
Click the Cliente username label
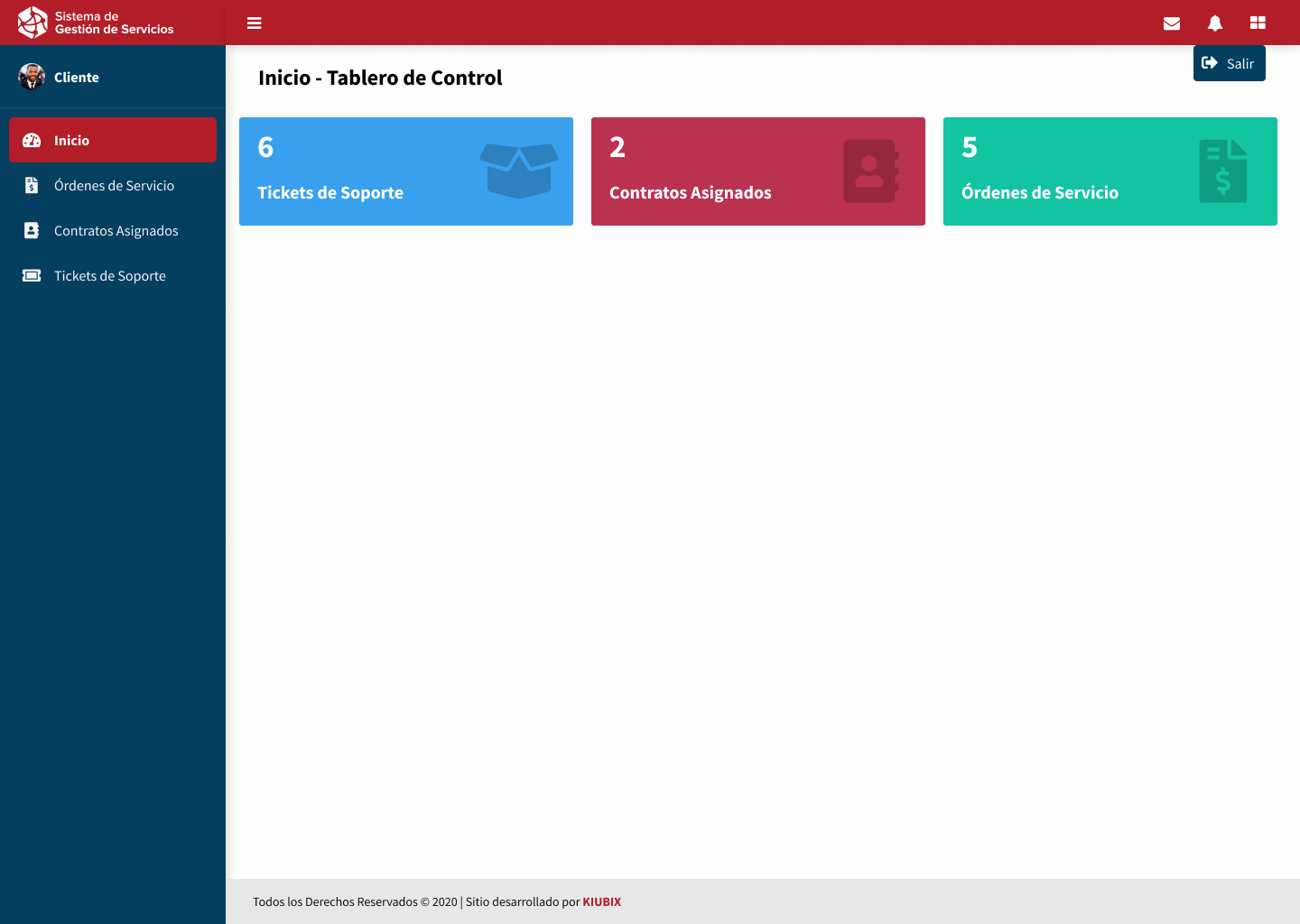(77, 78)
